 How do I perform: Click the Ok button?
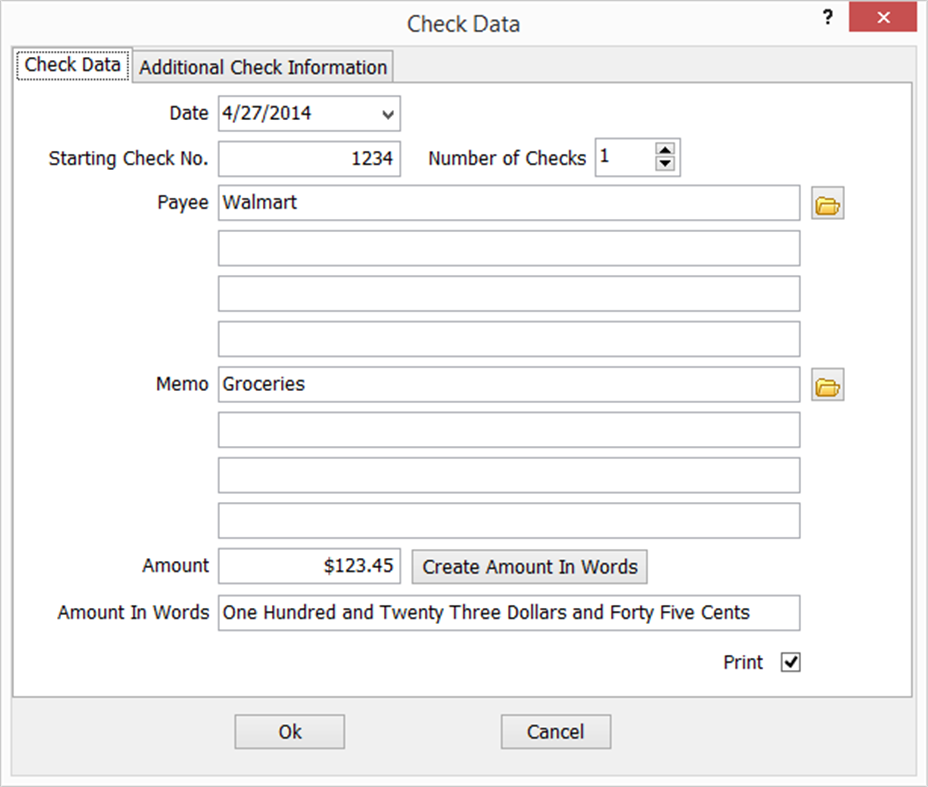[x=289, y=731]
